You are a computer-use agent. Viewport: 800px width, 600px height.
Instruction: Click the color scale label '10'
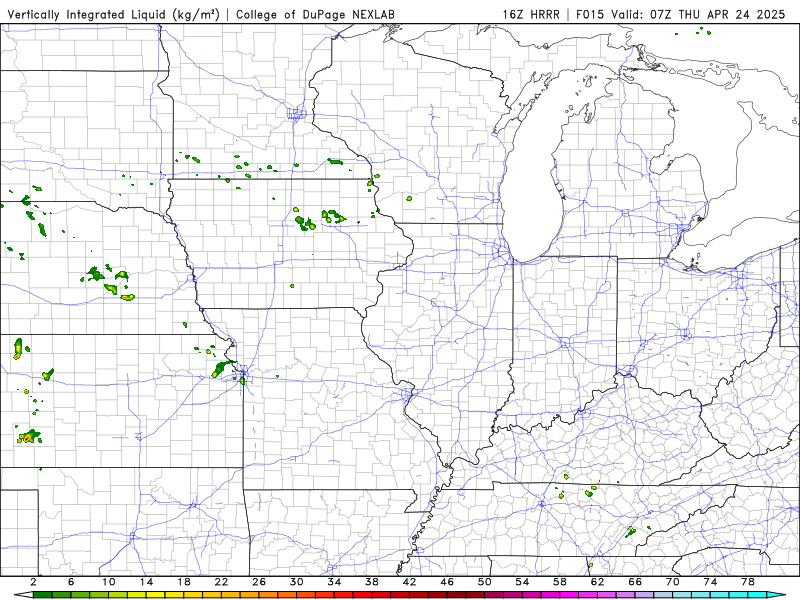click(109, 582)
